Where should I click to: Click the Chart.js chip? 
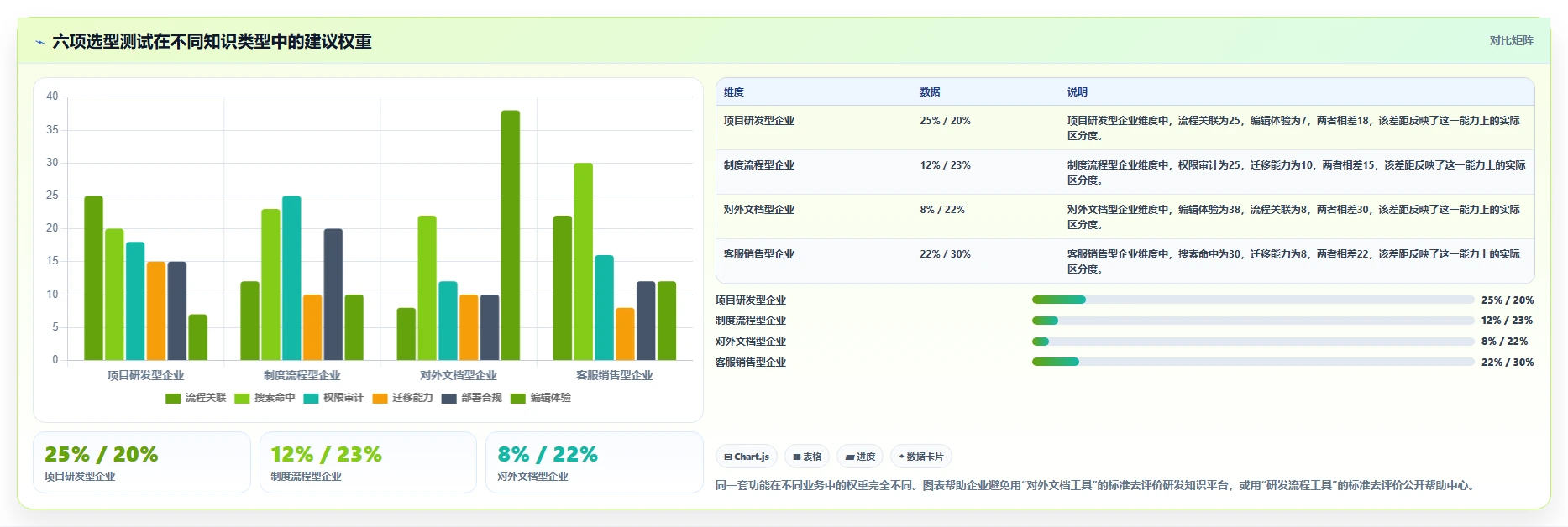[x=747, y=457]
